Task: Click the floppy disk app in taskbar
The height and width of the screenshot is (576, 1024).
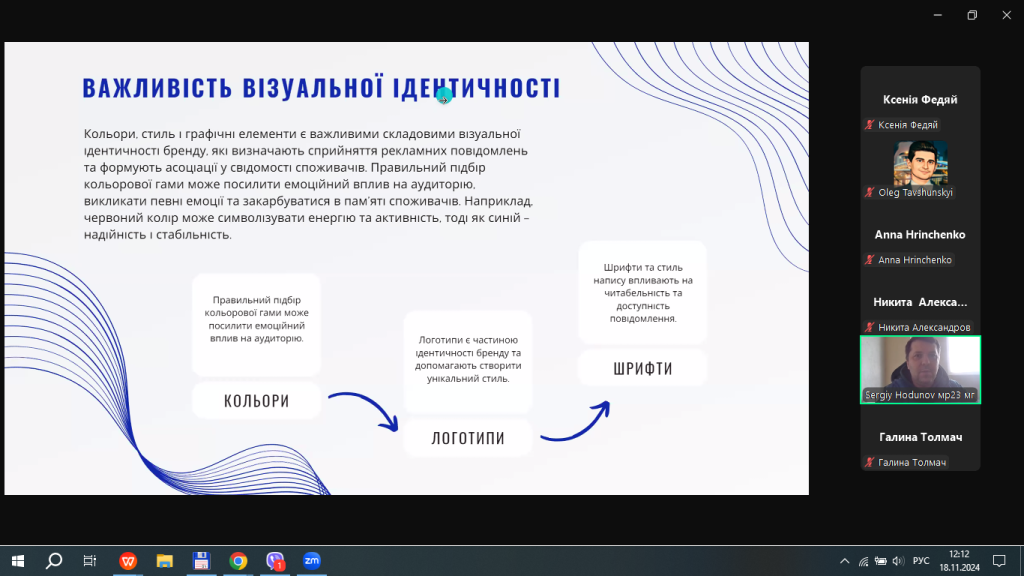Action: pos(201,561)
